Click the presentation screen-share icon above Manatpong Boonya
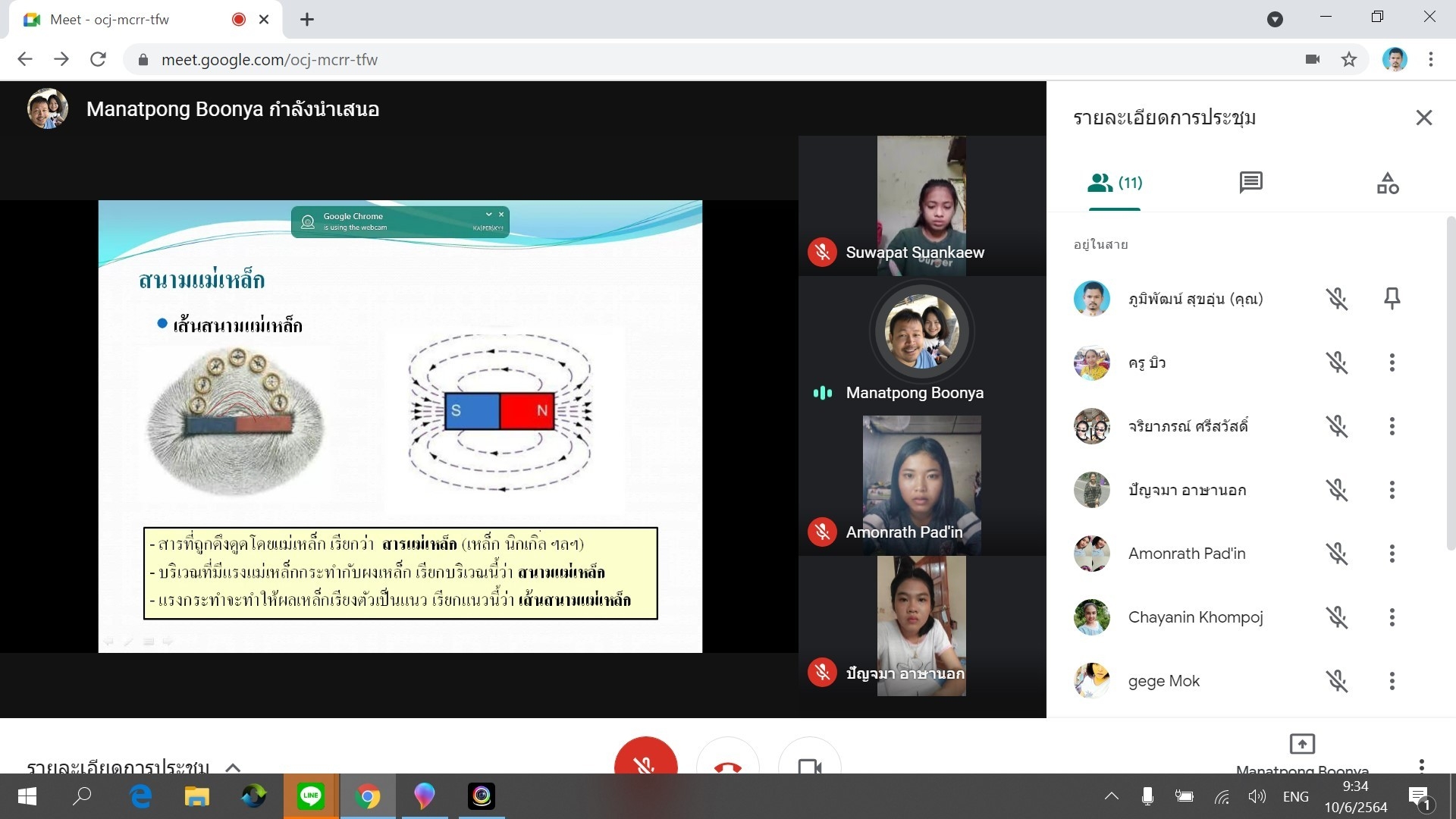 pos(1301,744)
